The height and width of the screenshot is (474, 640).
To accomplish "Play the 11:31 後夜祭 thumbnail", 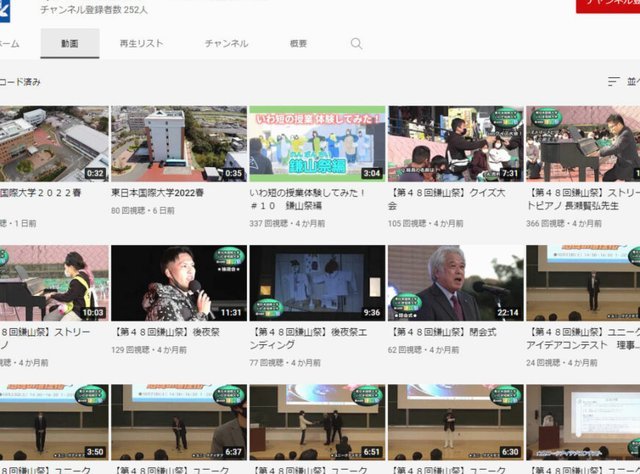I will click(179, 283).
